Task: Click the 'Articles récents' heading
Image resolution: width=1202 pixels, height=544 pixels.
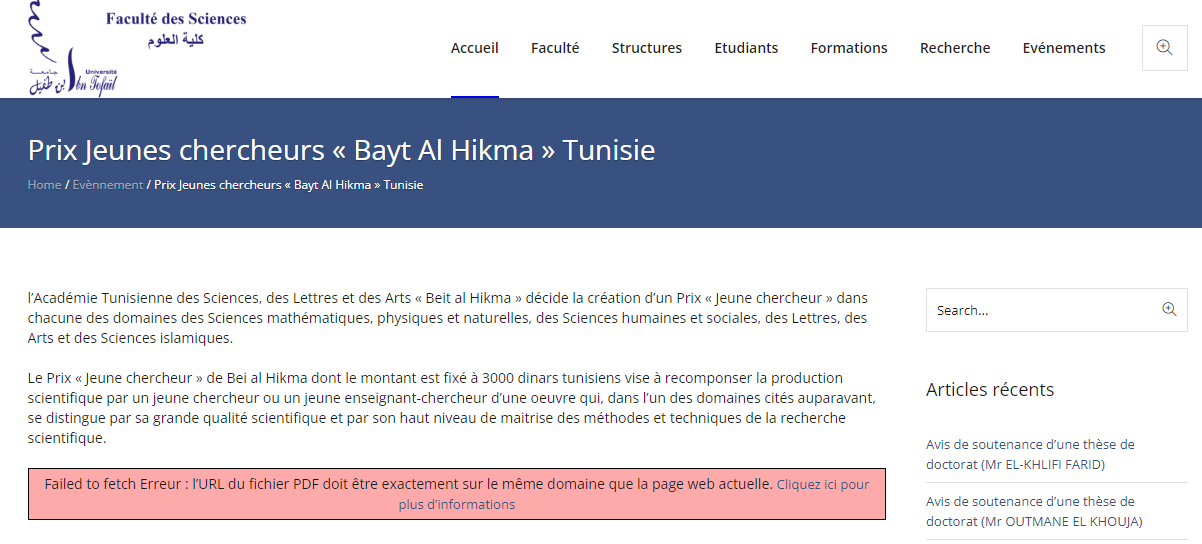Action: [x=990, y=389]
